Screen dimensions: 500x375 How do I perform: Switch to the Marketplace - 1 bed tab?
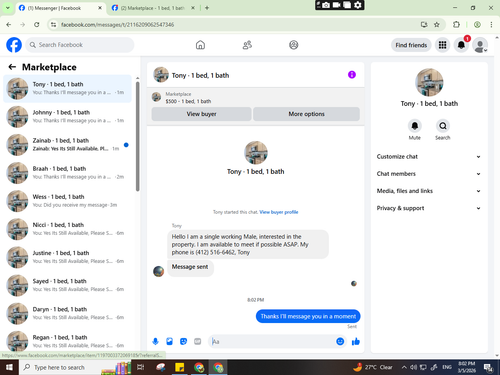pos(153,8)
